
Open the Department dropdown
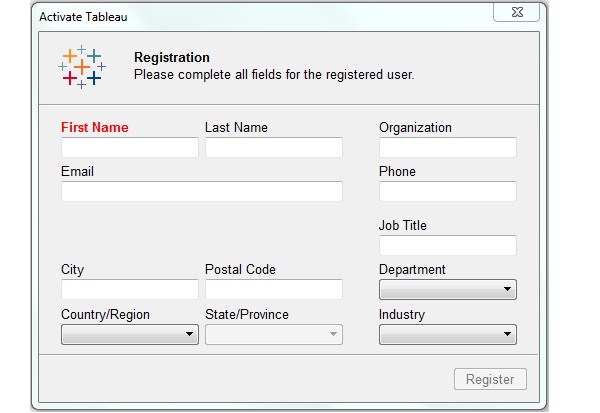447,290
